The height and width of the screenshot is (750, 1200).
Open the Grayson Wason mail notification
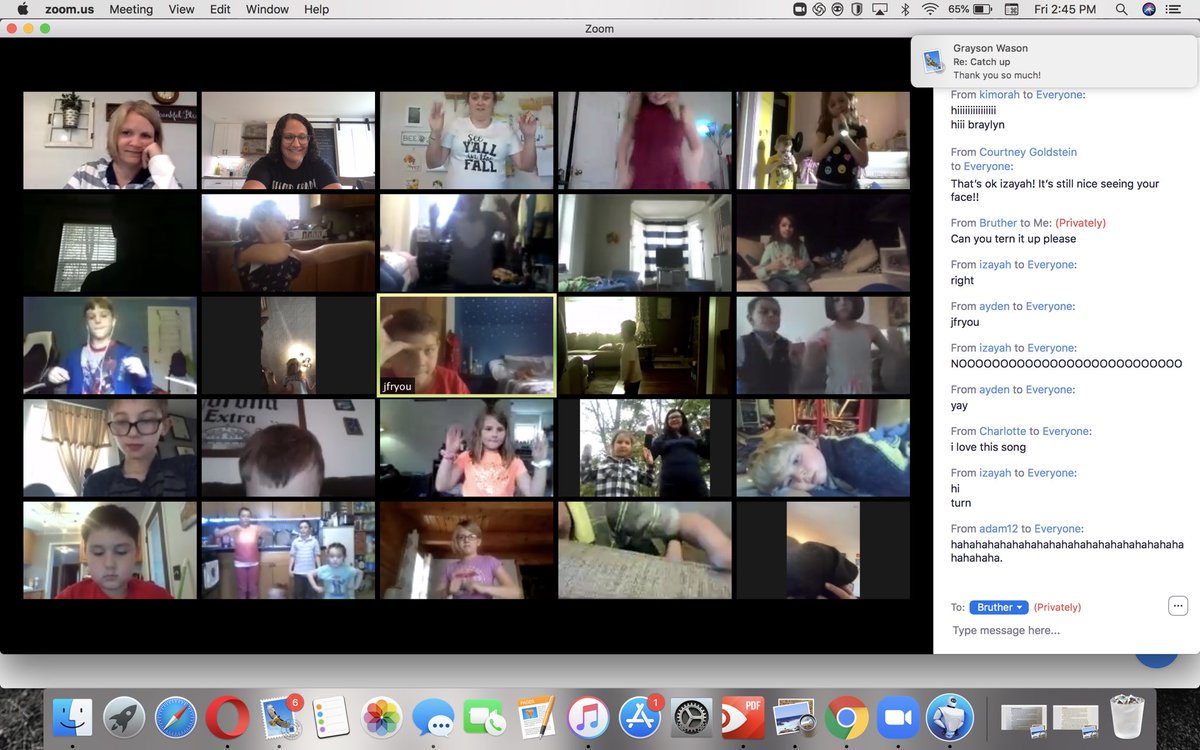(1055, 61)
